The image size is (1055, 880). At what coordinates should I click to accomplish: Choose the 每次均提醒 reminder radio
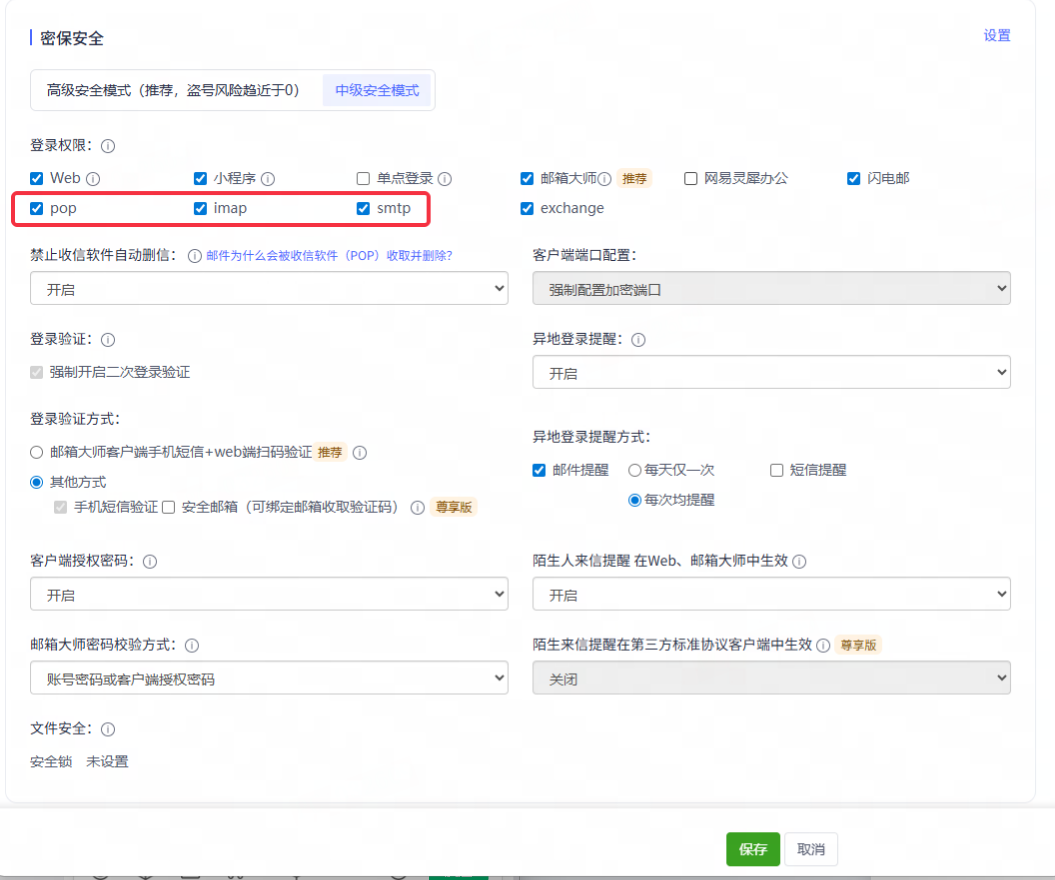click(634, 501)
